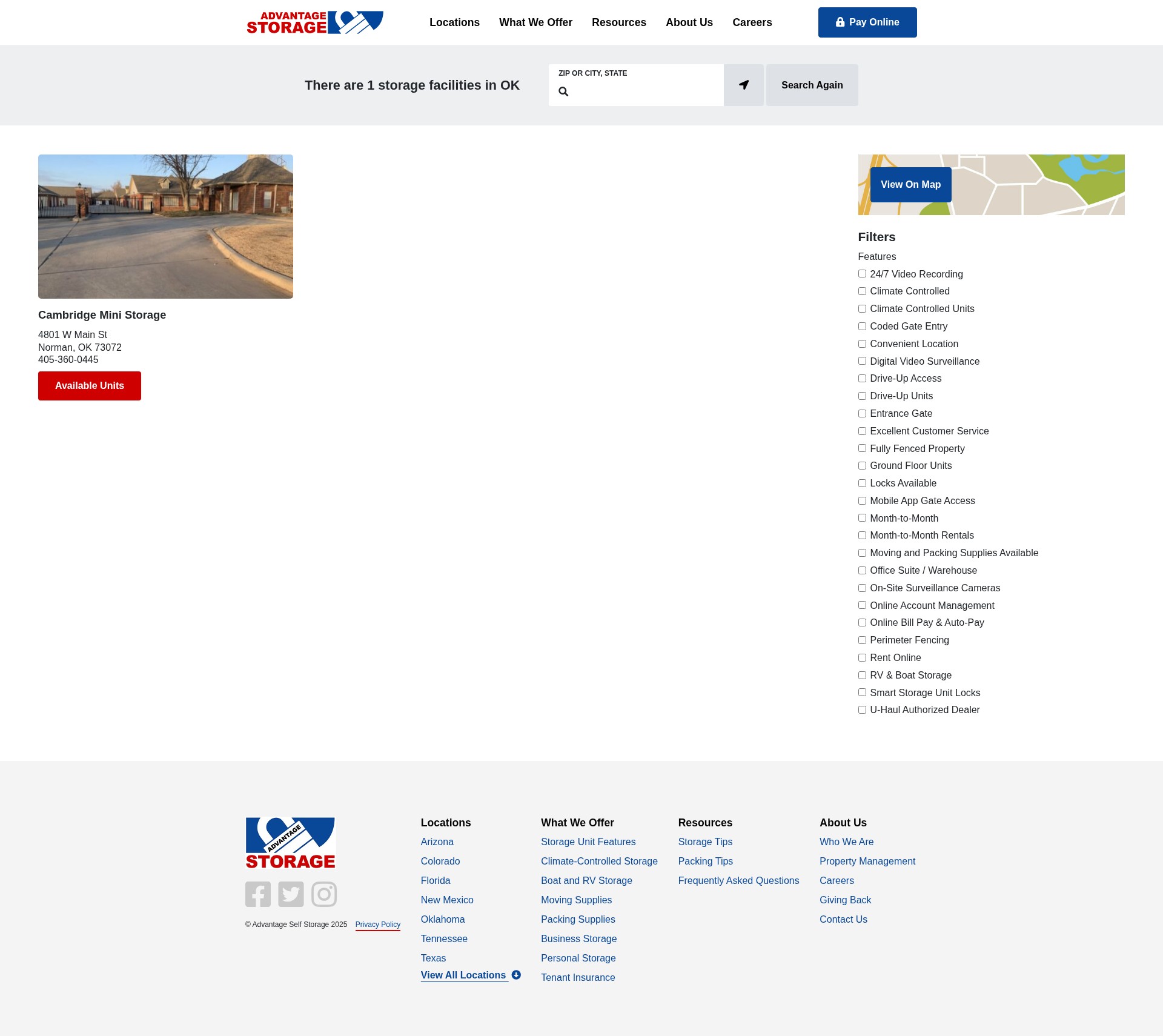Click the Pay Online button

867,22
